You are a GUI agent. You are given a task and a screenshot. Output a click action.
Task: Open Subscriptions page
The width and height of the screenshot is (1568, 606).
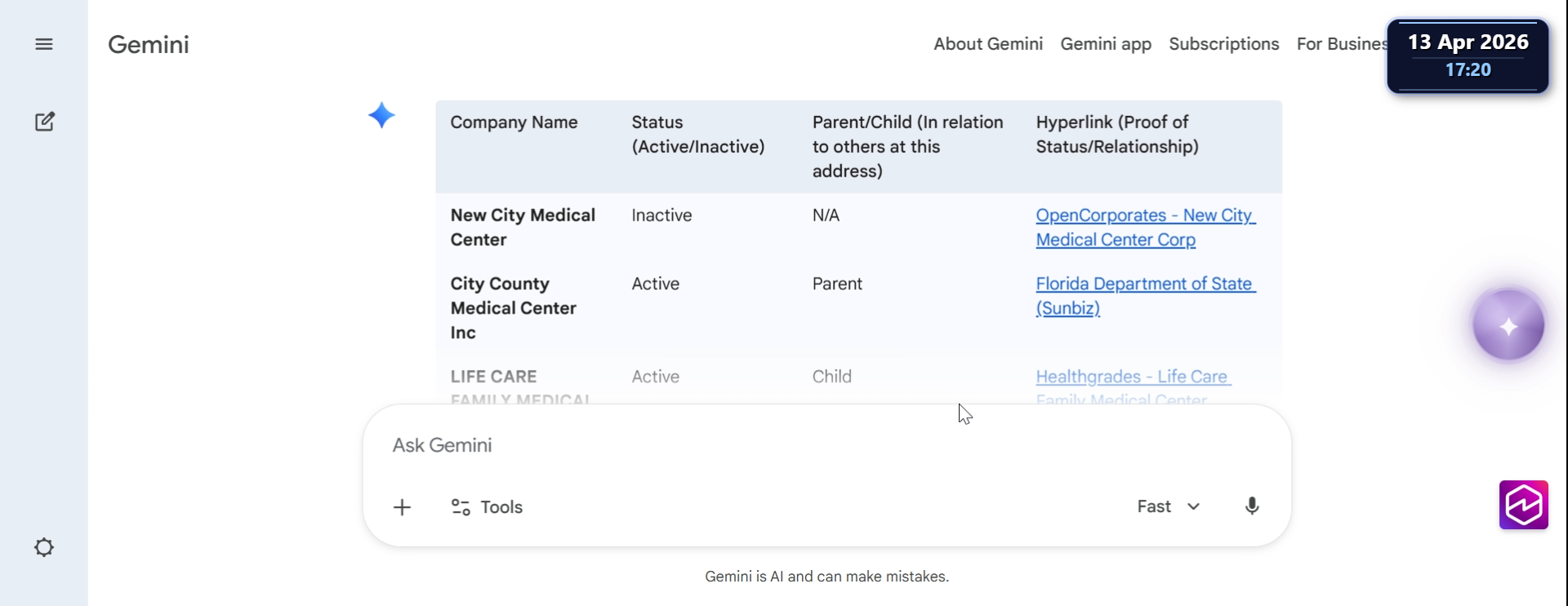[1224, 44]
